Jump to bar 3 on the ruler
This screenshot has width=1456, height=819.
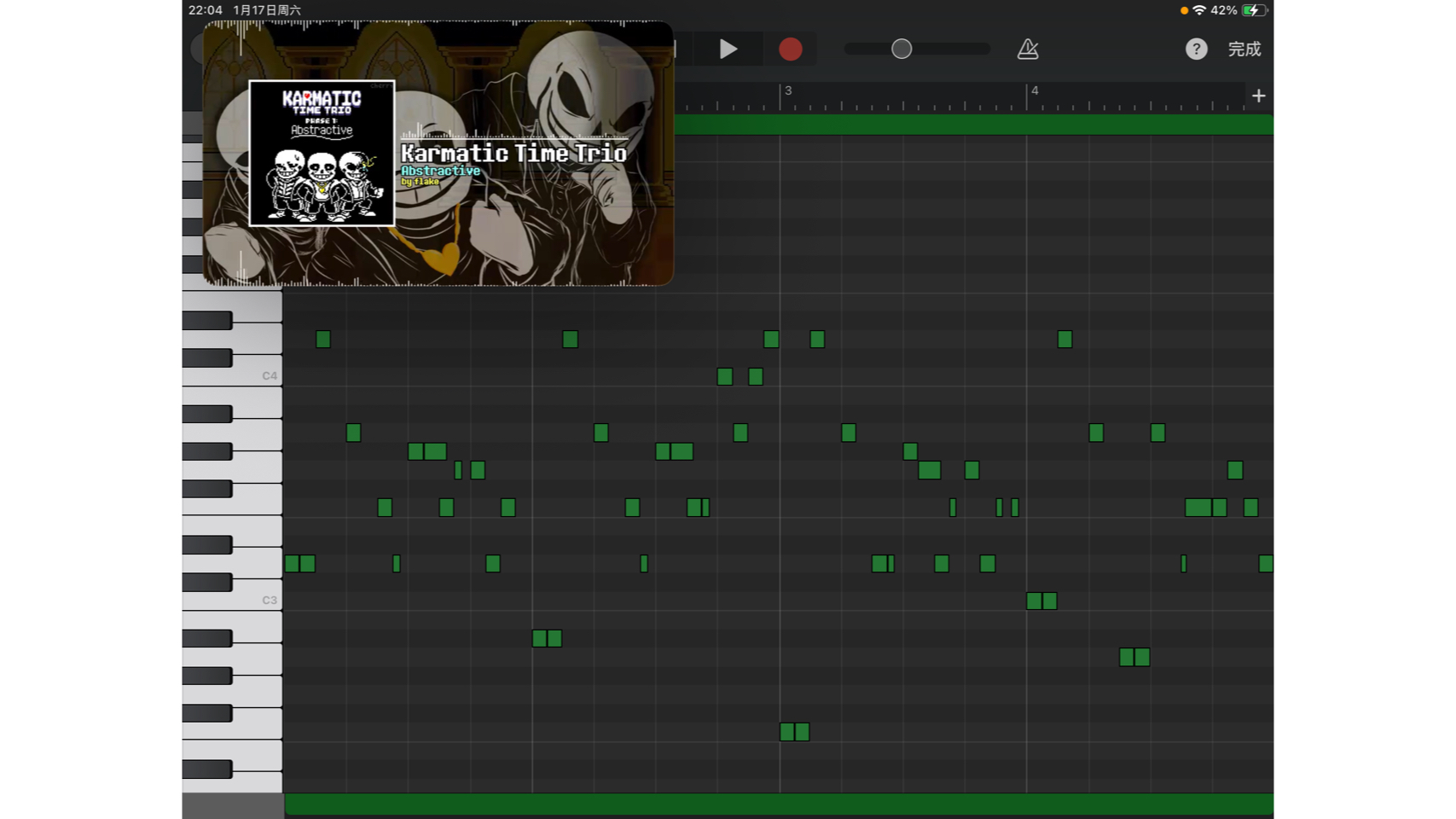coord(788,90)
